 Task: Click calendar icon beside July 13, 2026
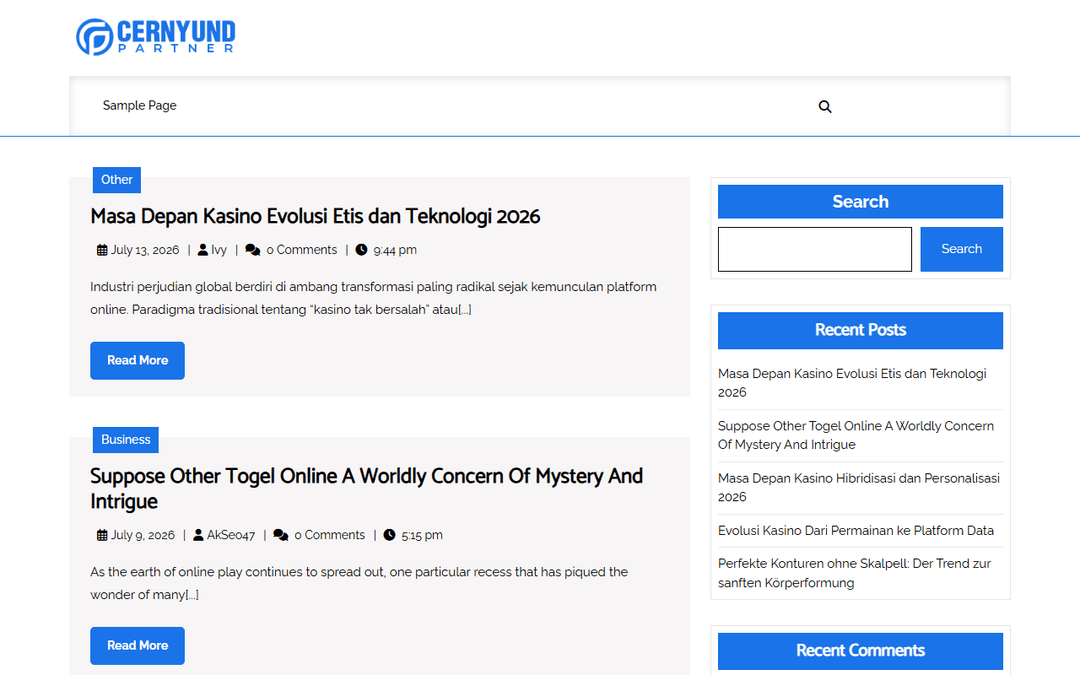pos(102,250)
